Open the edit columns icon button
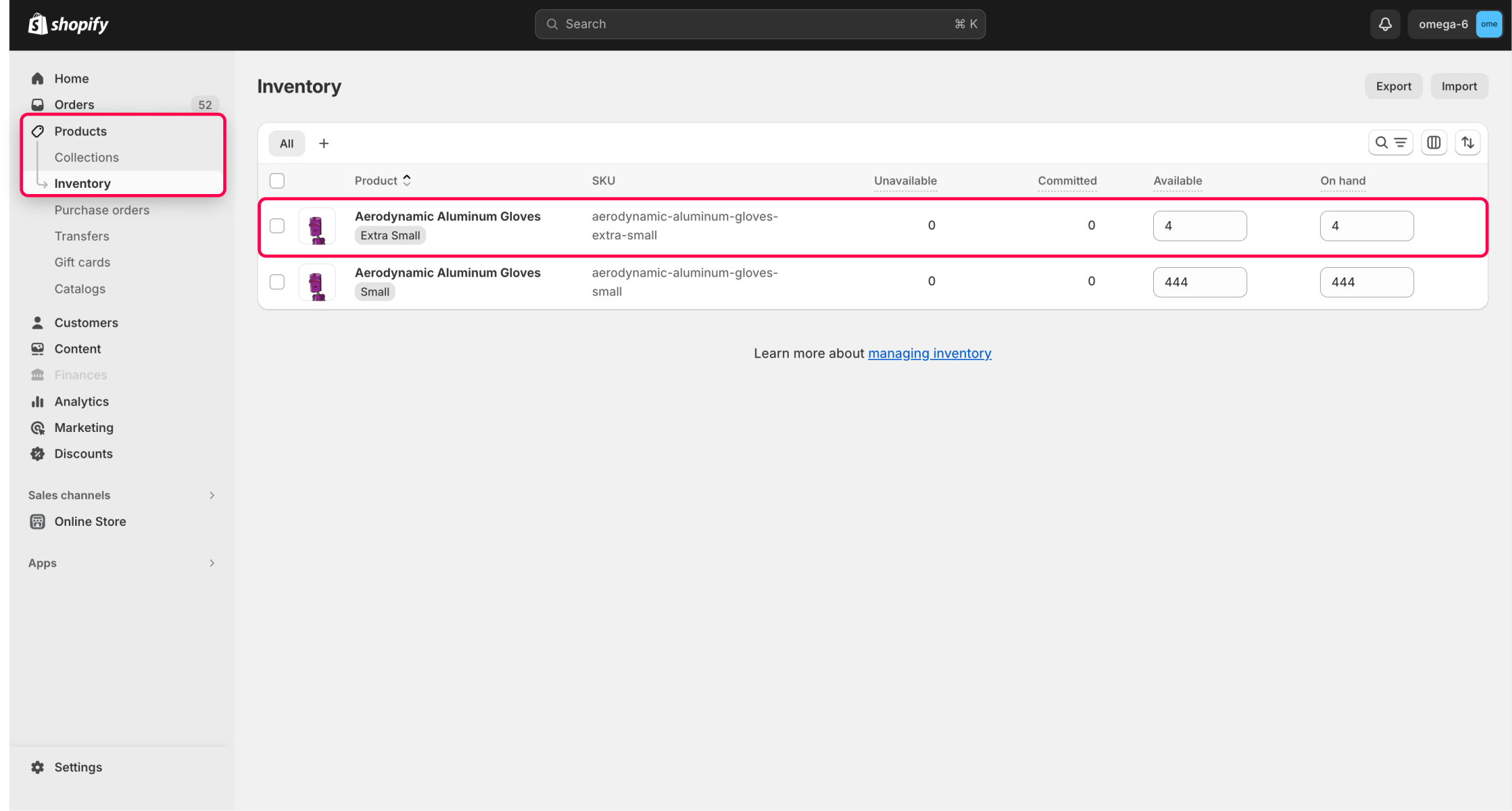This screenshot has height=811, width=1512. [x=1433, y=143]
